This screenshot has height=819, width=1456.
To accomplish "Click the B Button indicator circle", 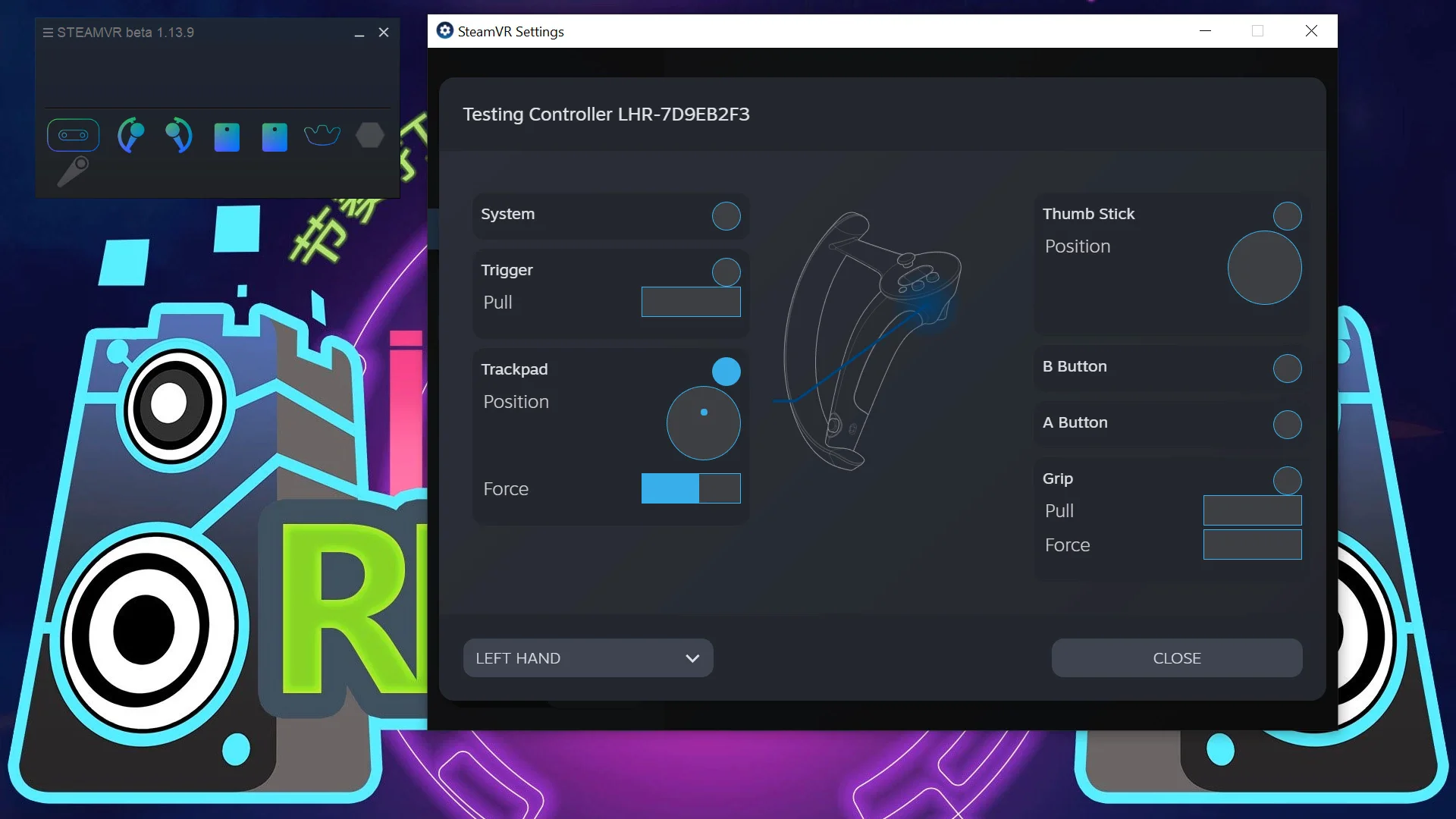I will [1287, 369].
